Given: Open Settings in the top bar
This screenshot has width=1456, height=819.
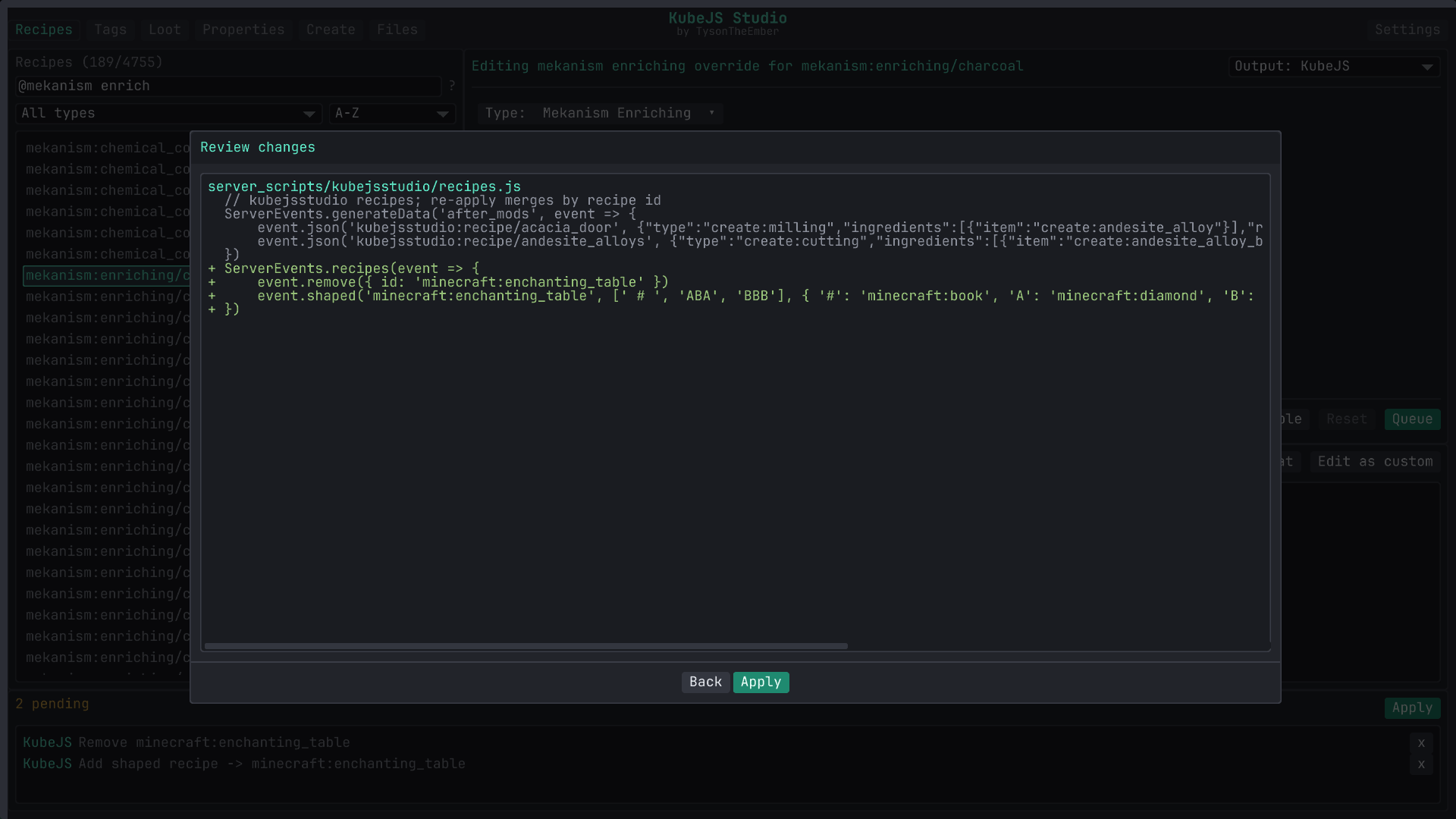Looking at the screenshot, I should pyautogui.click(x=1407, y=30).
